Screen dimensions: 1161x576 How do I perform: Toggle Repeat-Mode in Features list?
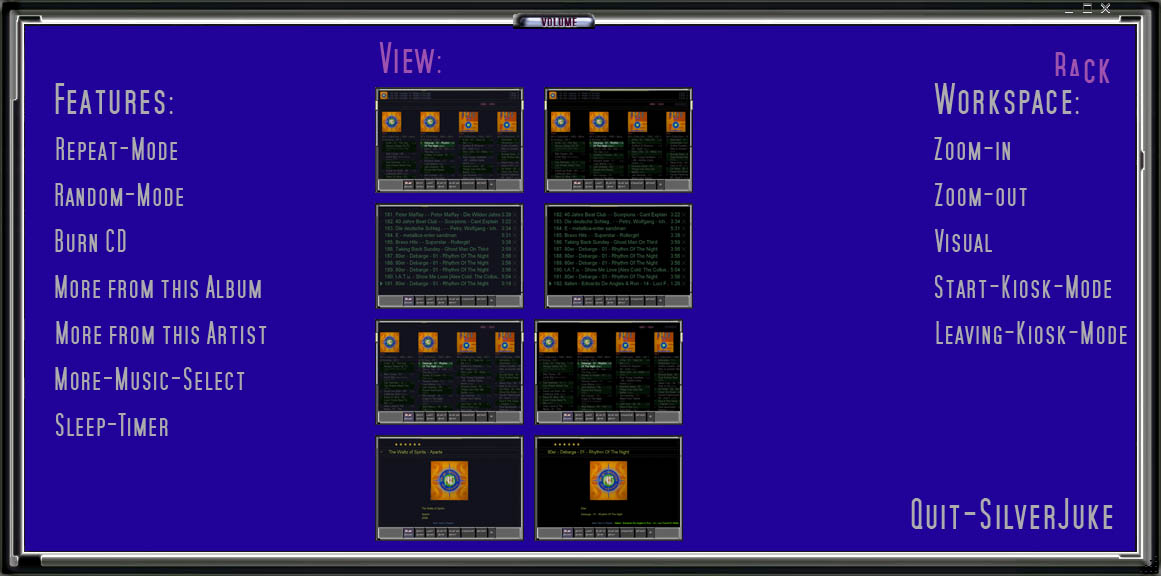(116, 151)
